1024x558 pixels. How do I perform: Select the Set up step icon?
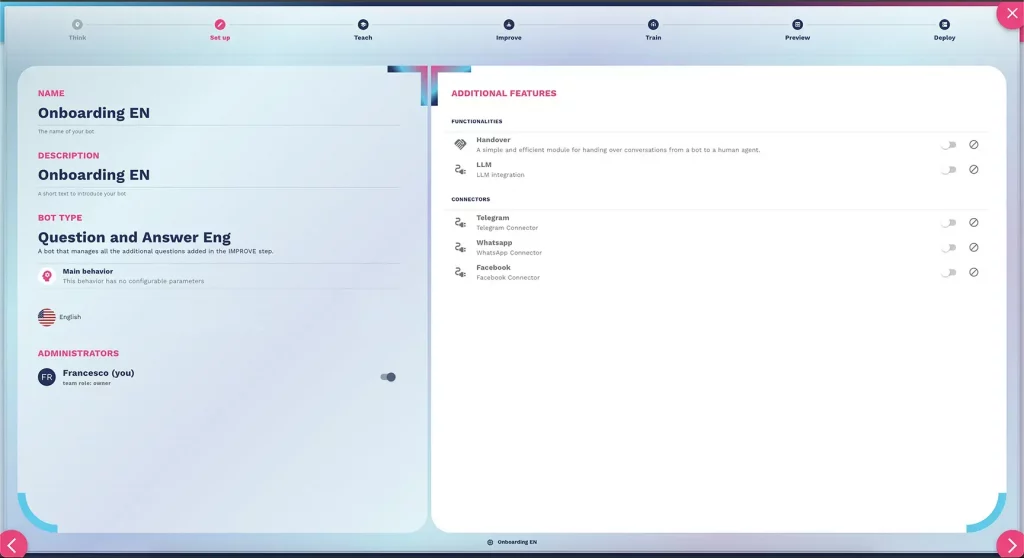pyautogui.click(x=220, y=25)
